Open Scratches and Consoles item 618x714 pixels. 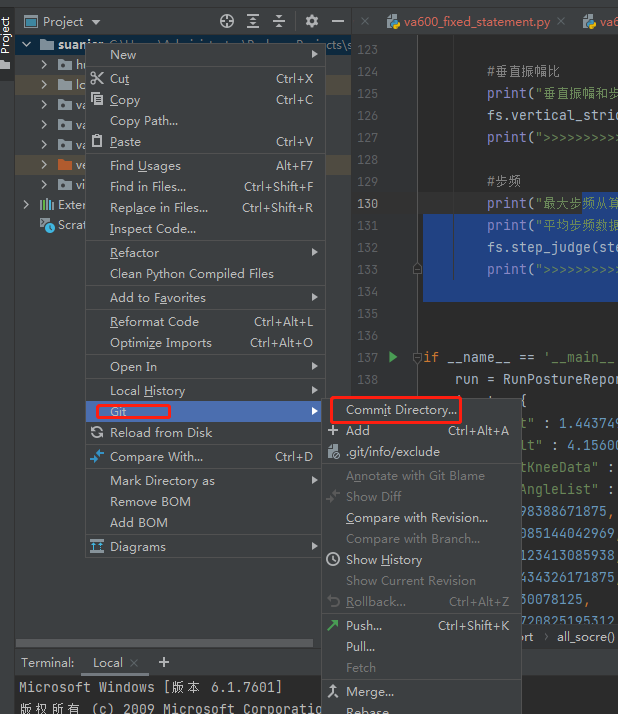62,225
